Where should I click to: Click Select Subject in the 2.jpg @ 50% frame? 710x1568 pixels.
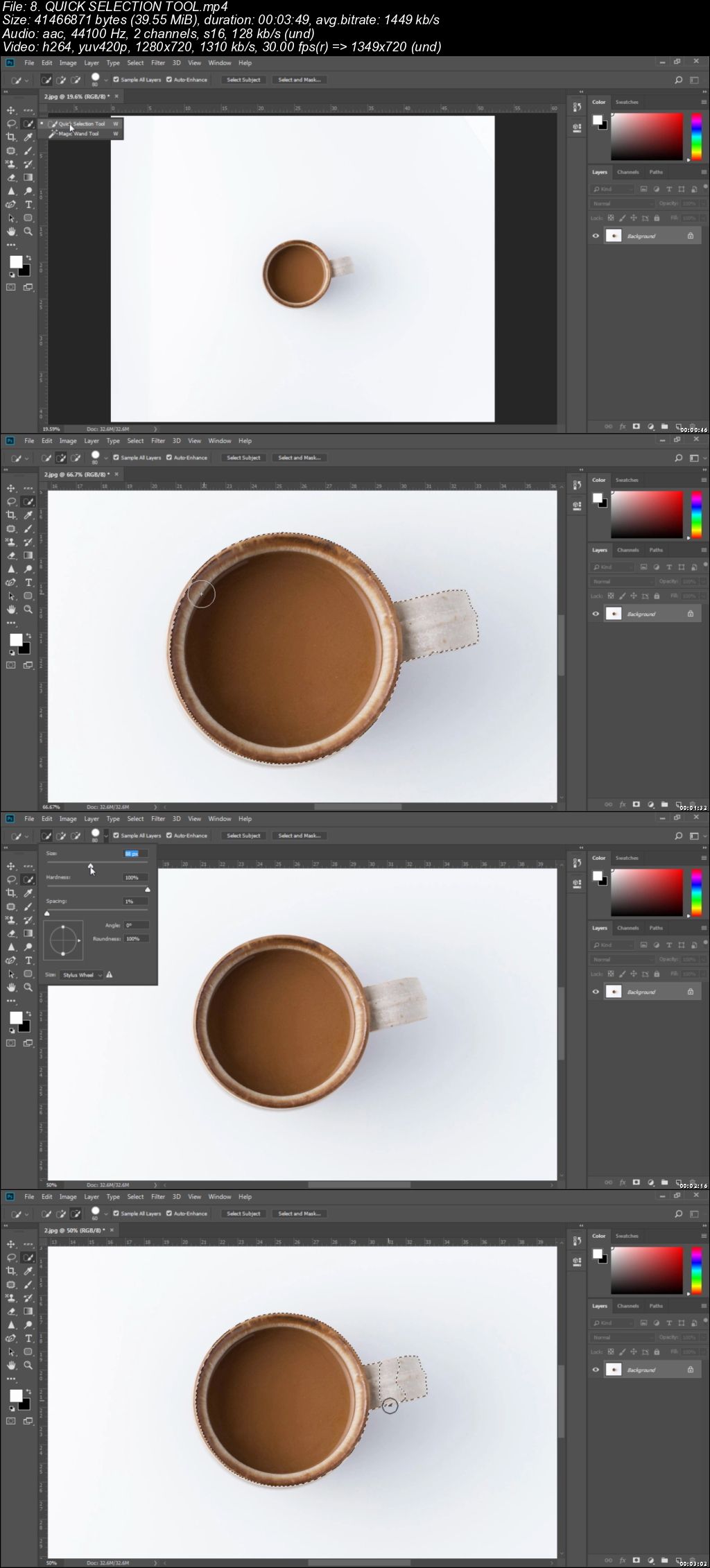tap(243, 1214)
